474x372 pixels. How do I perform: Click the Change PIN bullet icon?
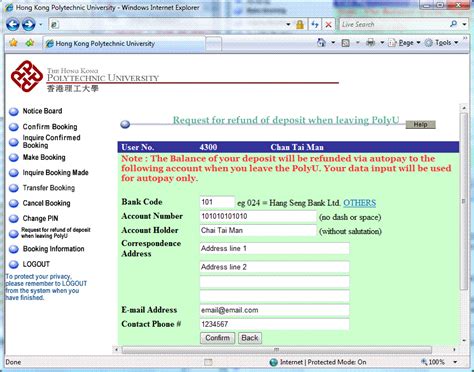click(x=14, y=219)
